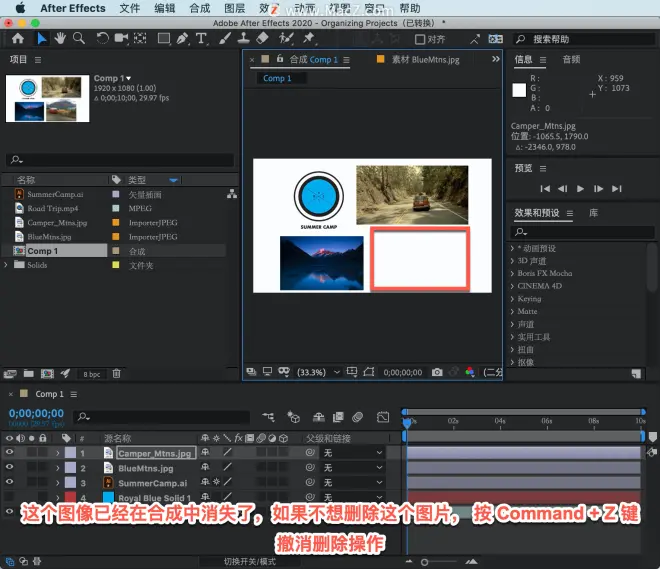Select the Rectangle shape tool
The height and width of the screenshot is (569, 660).
[164, 39]
